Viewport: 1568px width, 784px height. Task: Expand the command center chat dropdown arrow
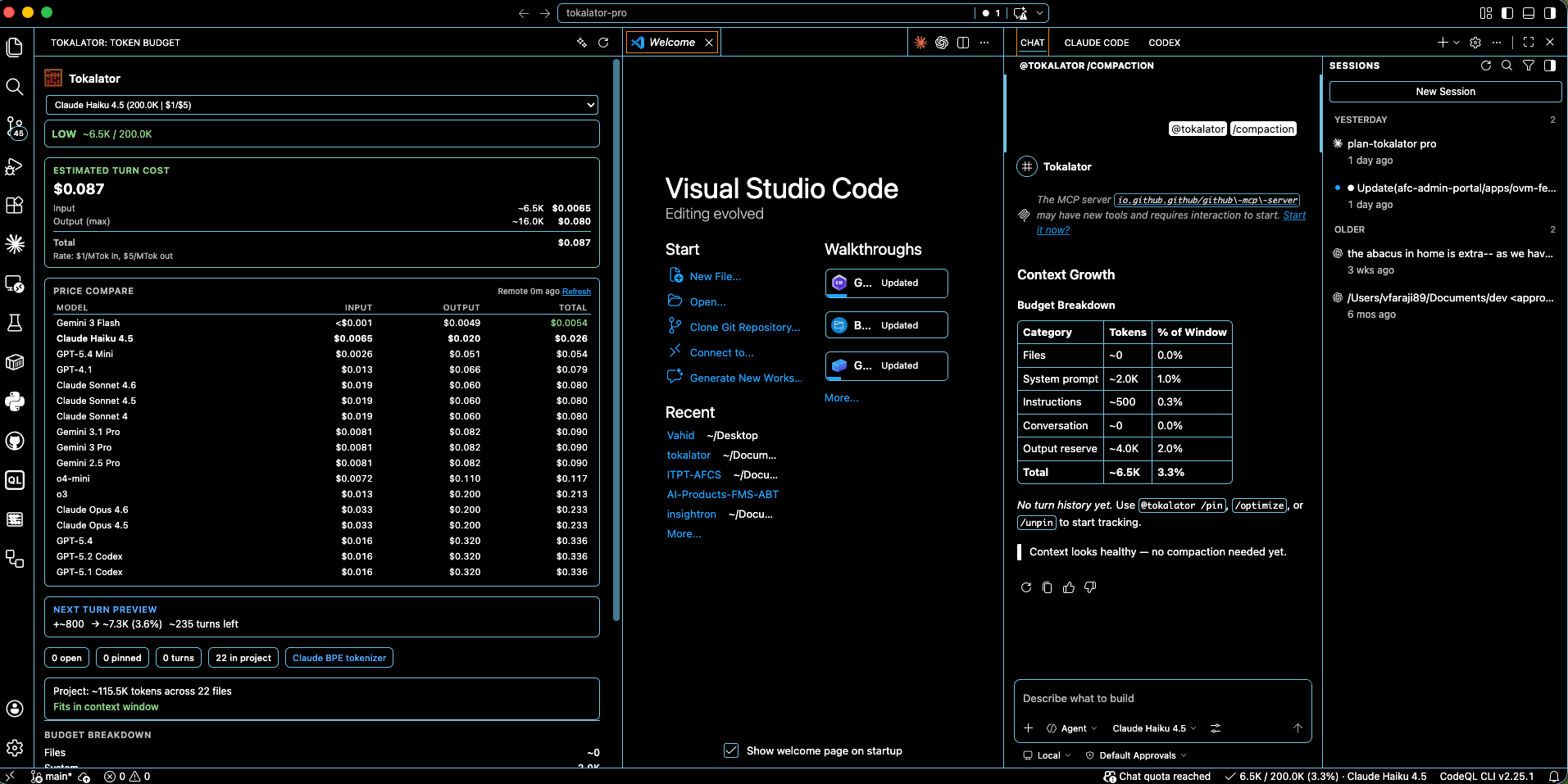[x=1039, y=13]
